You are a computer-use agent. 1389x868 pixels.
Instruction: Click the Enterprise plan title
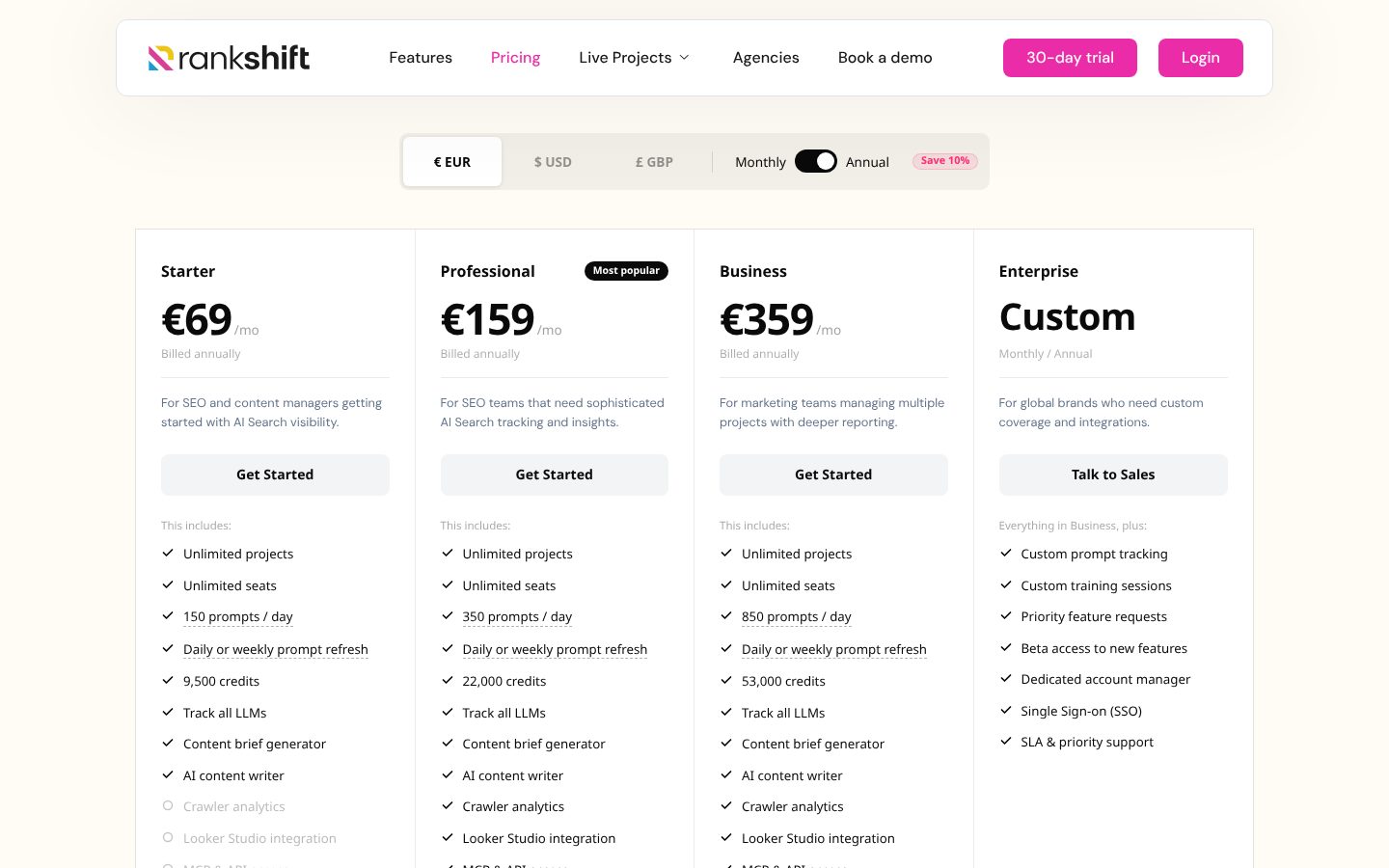[x=1039, y=271]
